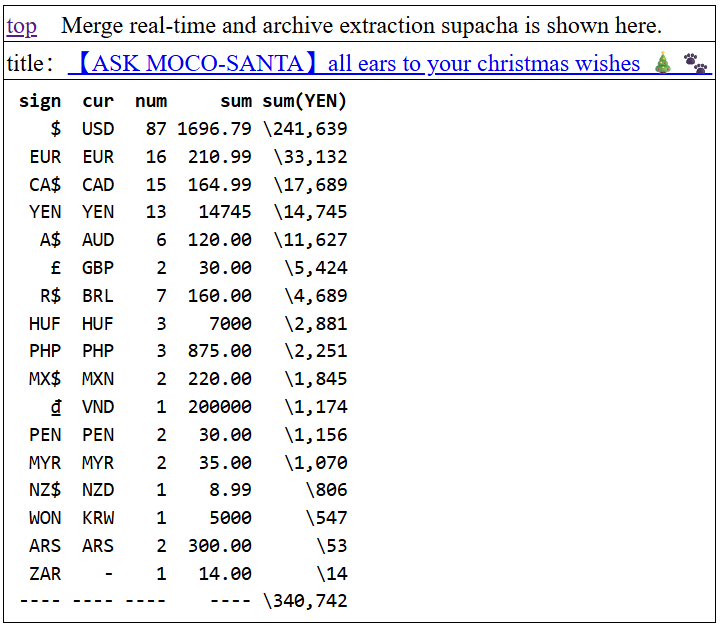Click the VND currency code cell

pos(98,407)
